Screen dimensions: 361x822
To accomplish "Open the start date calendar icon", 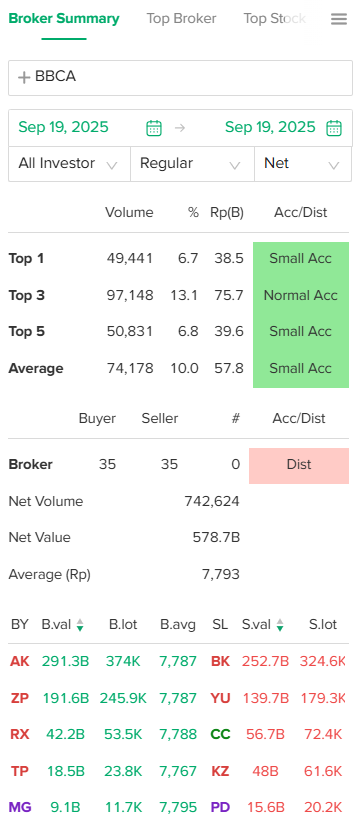I will tap(154, 128).
